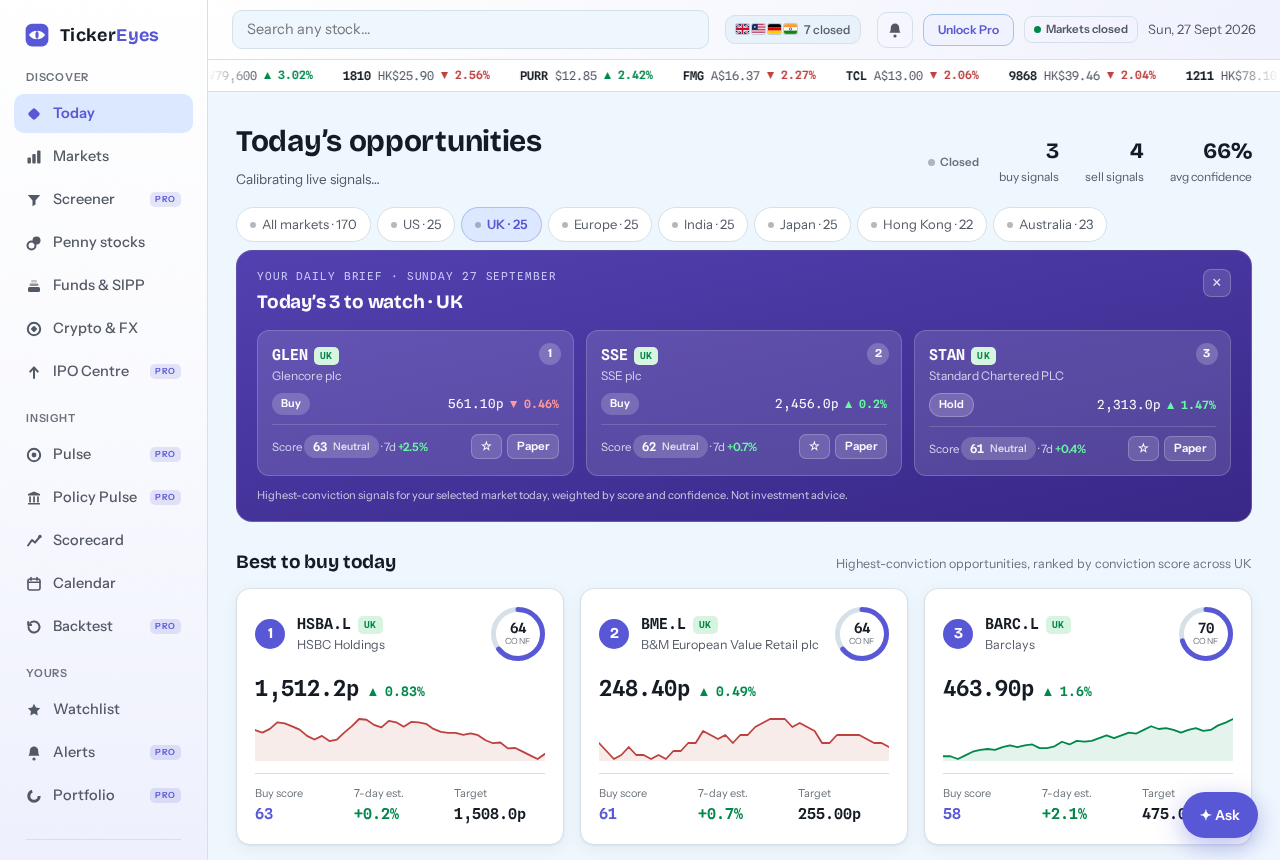Click Paper trade button for GLEN
Viewport: 1280px width, 860px height.
coord(533,447)
